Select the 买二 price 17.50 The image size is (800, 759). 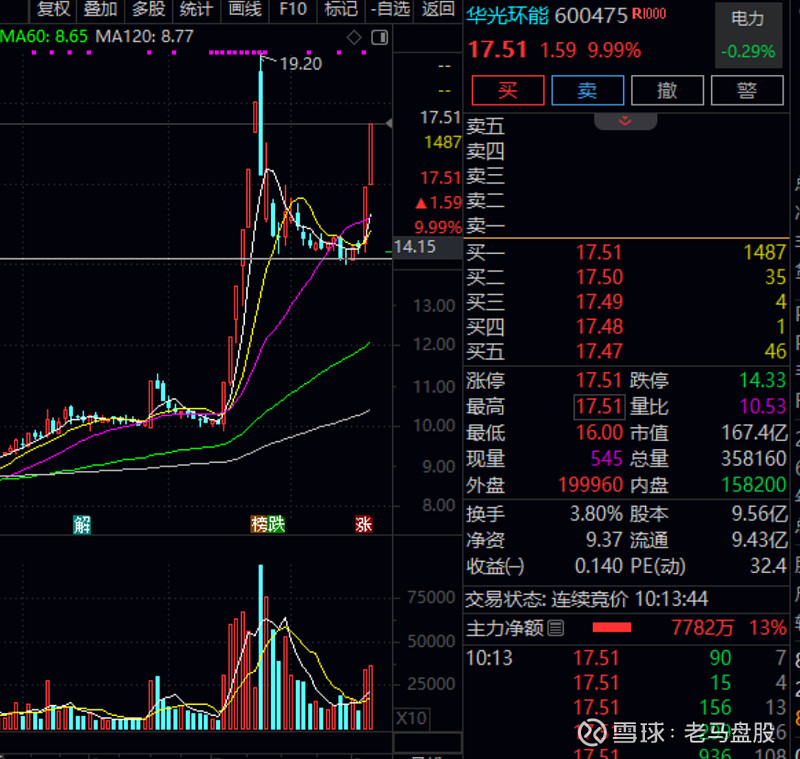pos(599,277)
